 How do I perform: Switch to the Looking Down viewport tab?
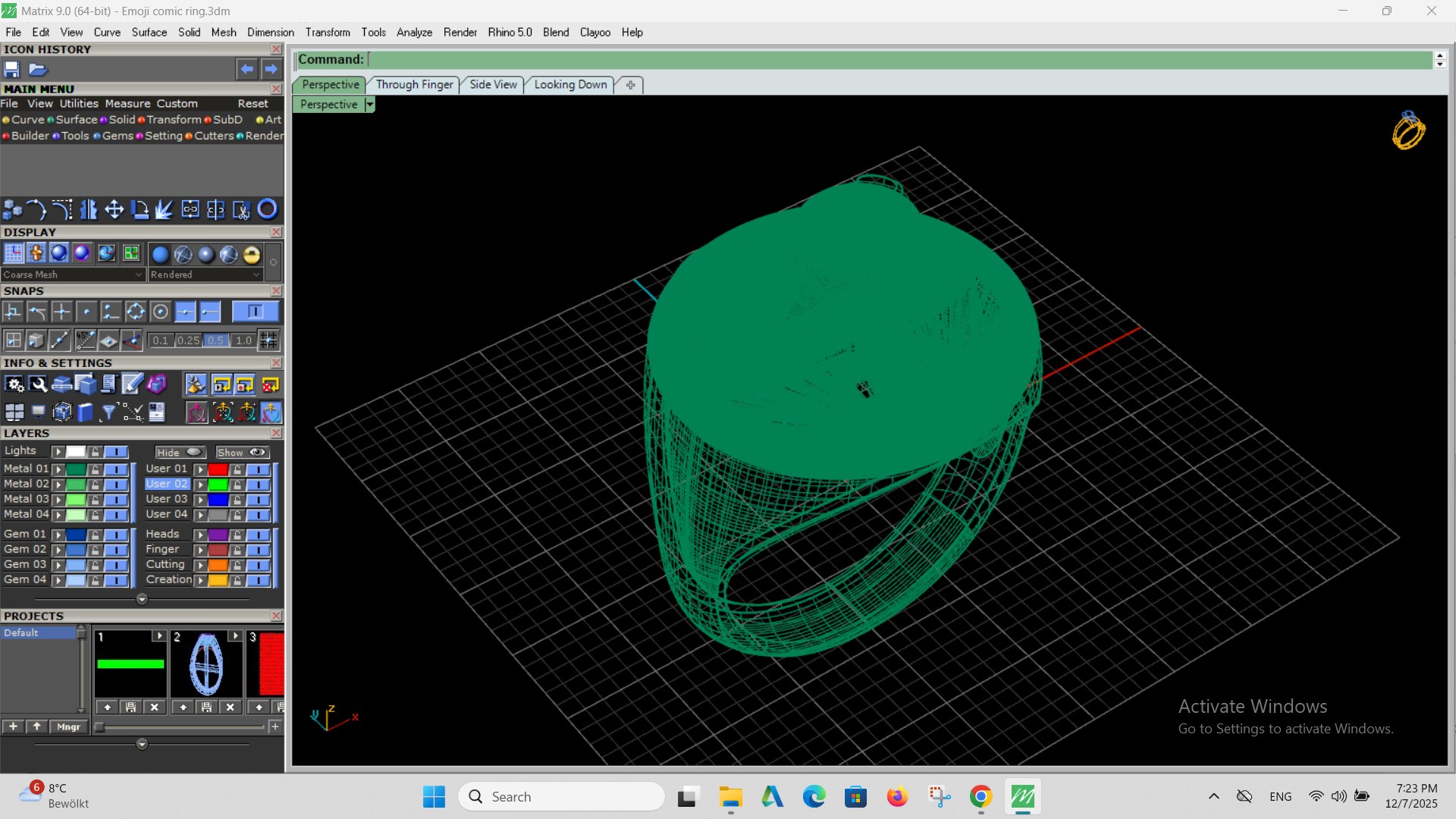[570, 84]
